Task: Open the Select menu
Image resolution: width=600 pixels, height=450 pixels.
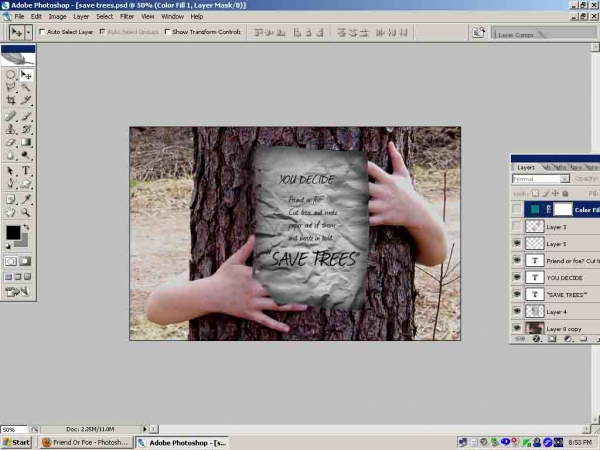Action: 104,16
